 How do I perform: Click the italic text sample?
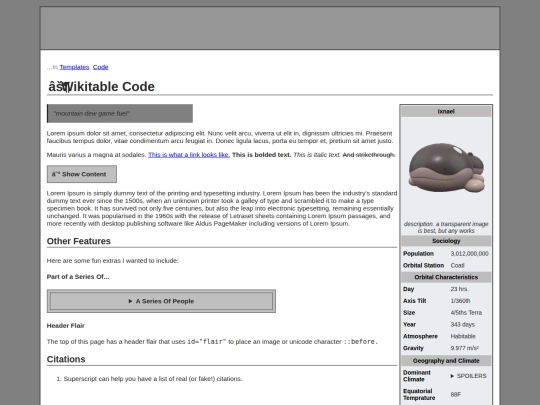[x=317, y=155]
